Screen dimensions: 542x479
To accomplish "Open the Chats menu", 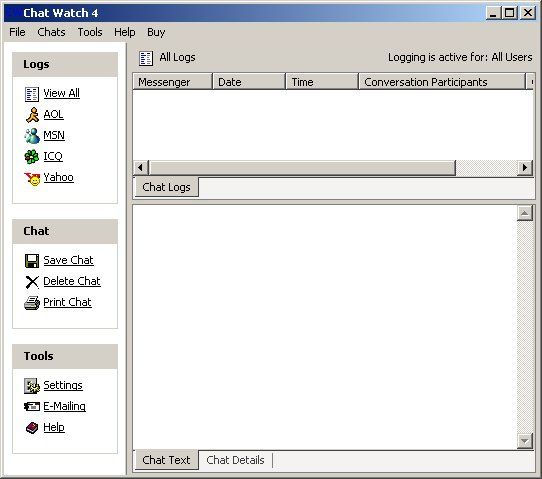I will [x=51, y=32].
